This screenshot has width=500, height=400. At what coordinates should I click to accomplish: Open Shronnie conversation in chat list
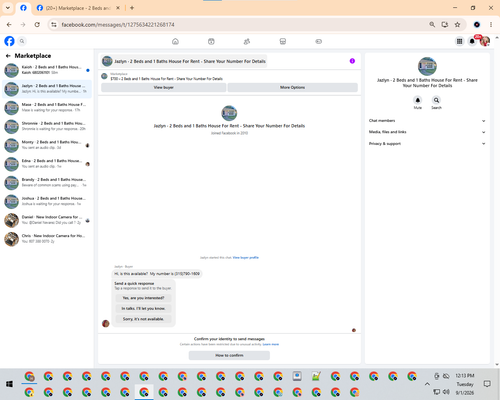pyautogui.click(x=47, y=126)
